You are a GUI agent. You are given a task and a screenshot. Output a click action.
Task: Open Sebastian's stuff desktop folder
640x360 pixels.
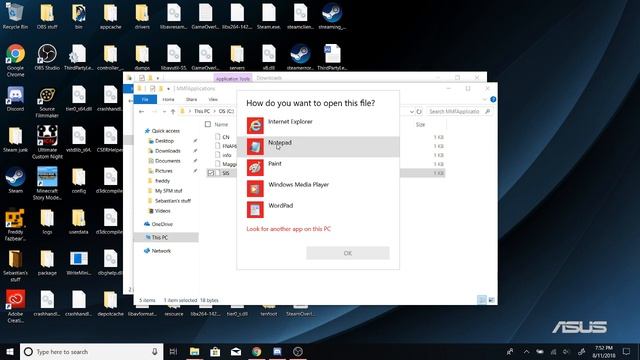click(x=16, y=265)
